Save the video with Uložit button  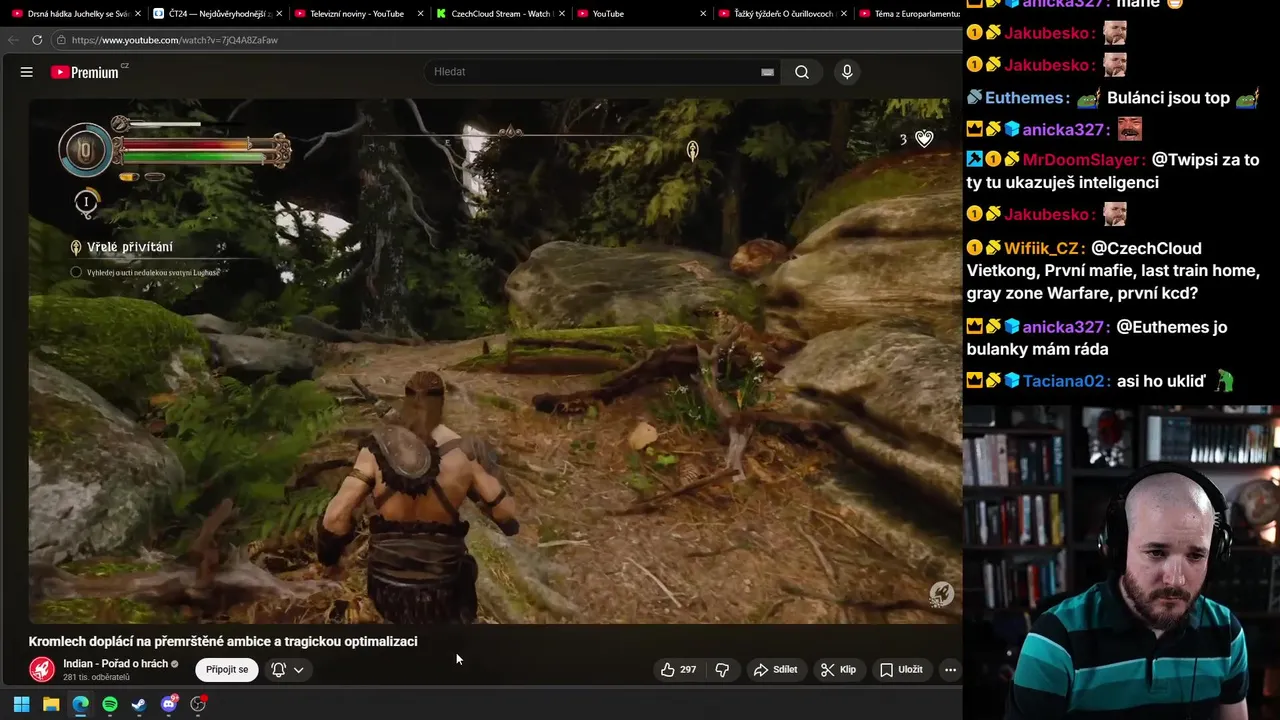tap(901, 670)
